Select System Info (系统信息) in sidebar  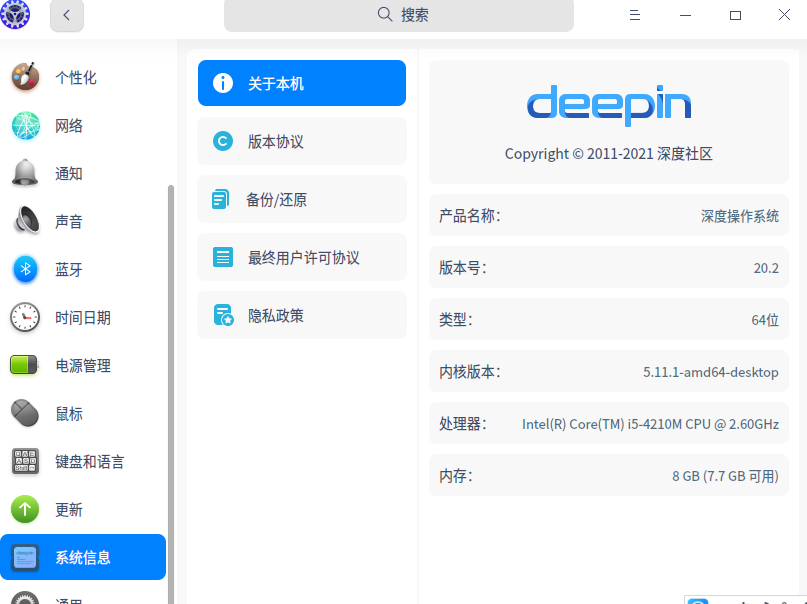[83, 557]
